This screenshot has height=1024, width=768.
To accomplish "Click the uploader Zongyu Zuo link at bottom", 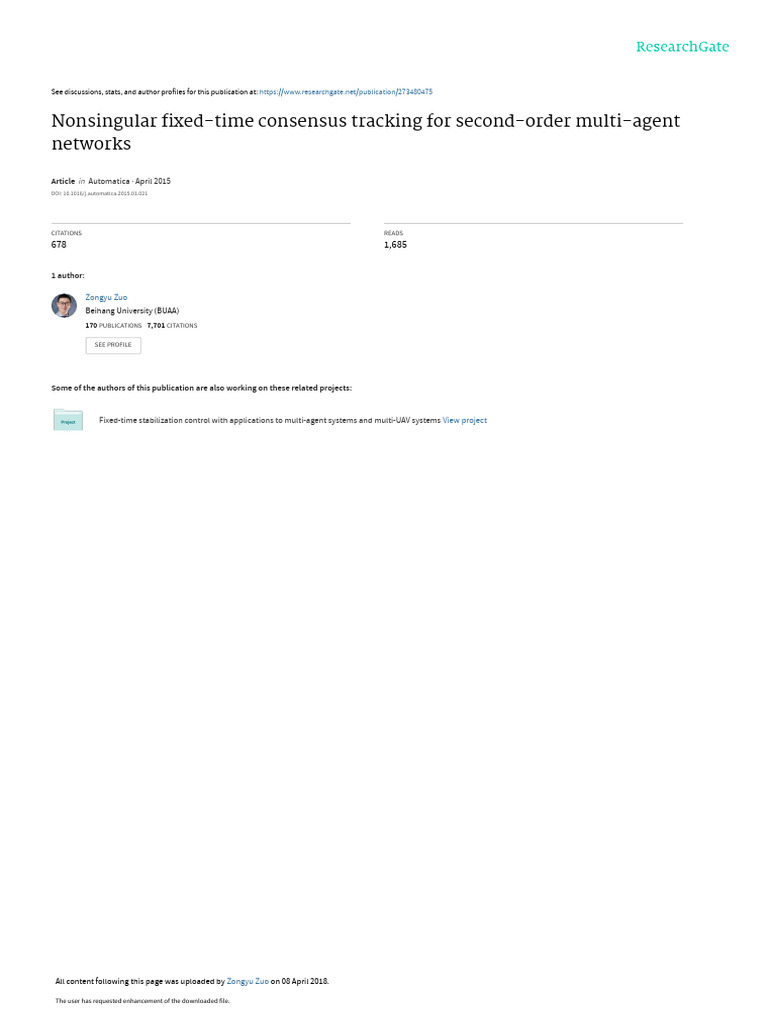I will (248, 981).
